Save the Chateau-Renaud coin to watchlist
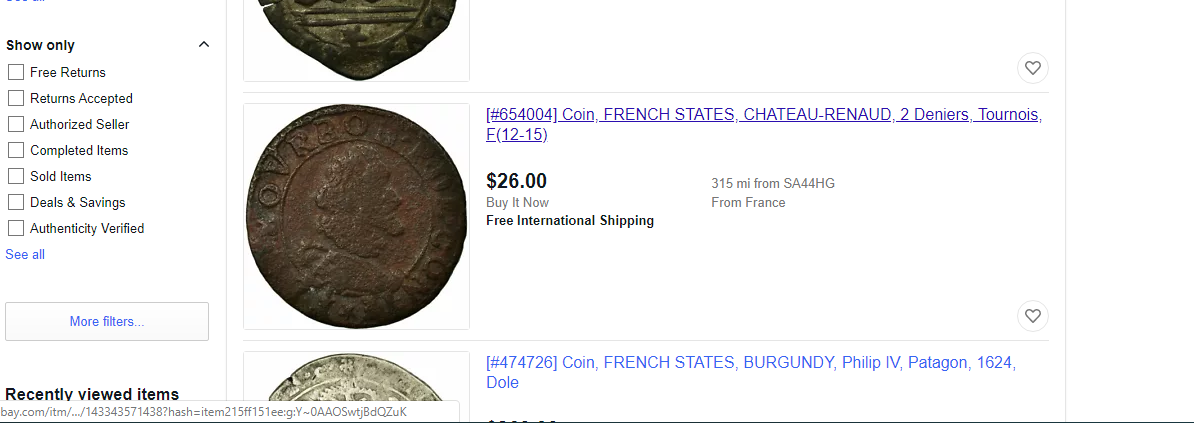The height and width of the screenshot is (423, 1194). (1033, 316)
